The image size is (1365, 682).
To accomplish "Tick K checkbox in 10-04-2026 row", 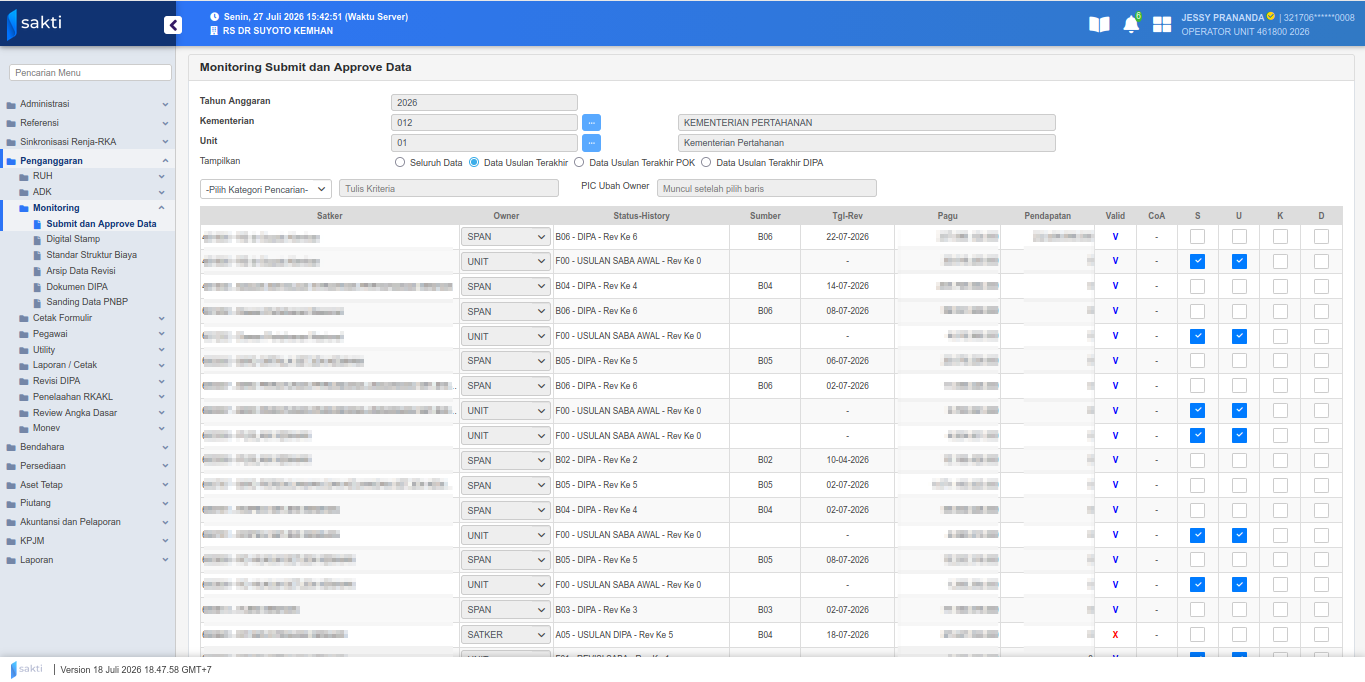I will coord(1280,460).
